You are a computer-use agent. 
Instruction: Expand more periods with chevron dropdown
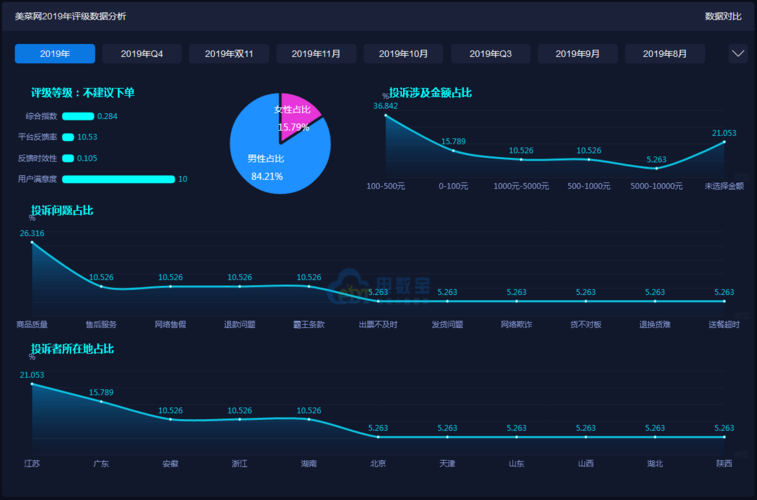[738, 54]
